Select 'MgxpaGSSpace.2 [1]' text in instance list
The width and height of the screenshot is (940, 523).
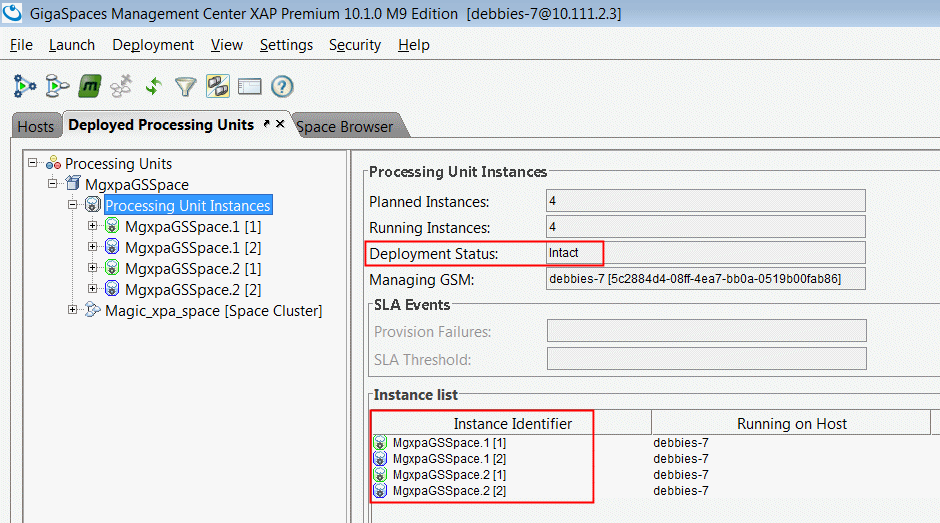[x=450, y=475]
